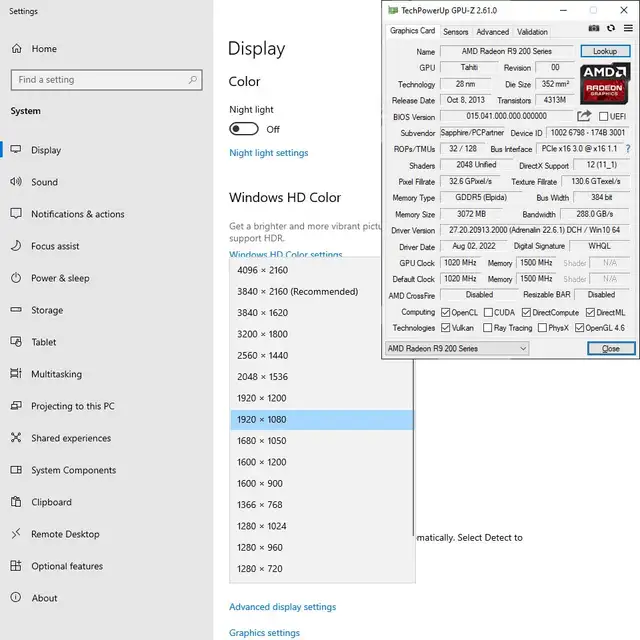Click the GPU-Z title bar app icon
Image resolution: width=640 pixels, height=640 pixels.
pyautogui.click(x=393, y=11)
